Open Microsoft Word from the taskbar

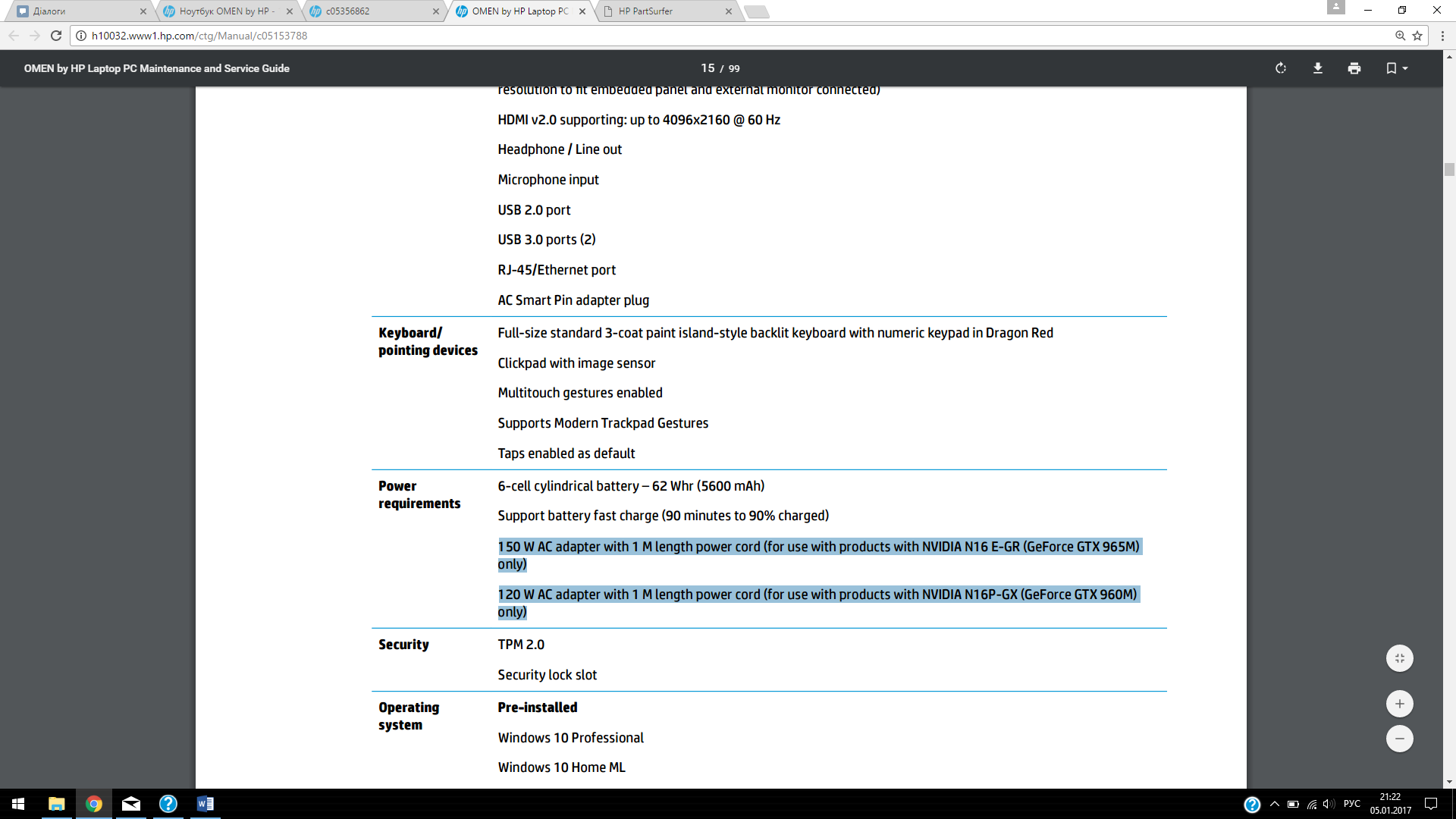click(206, 804)
